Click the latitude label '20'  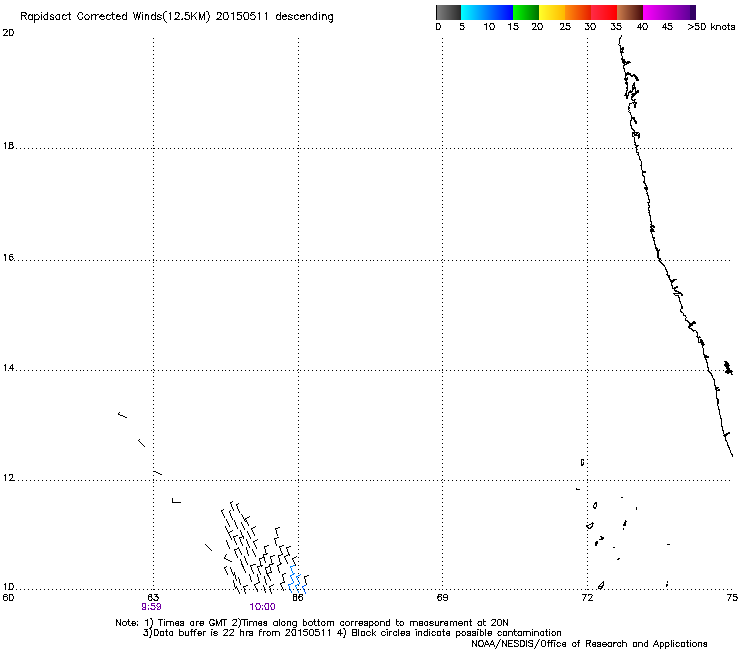[8, 33]
